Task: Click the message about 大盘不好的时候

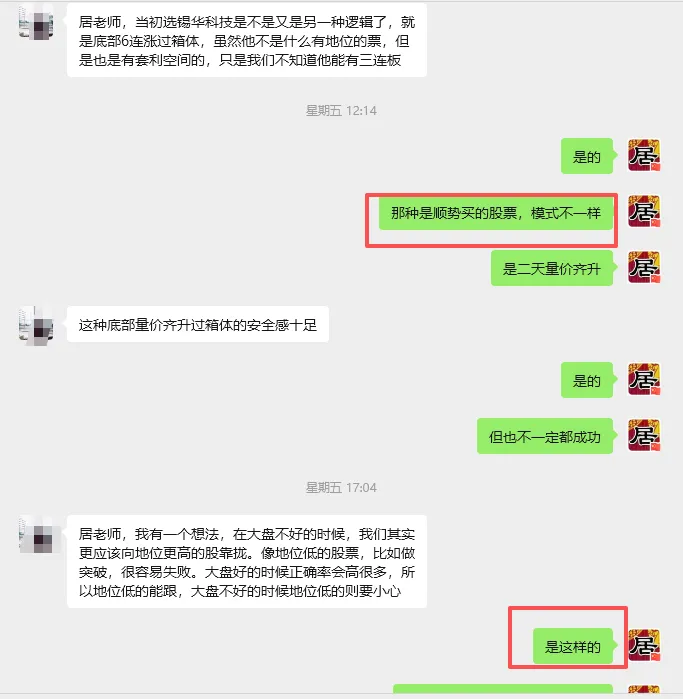Action: [247, 562]
